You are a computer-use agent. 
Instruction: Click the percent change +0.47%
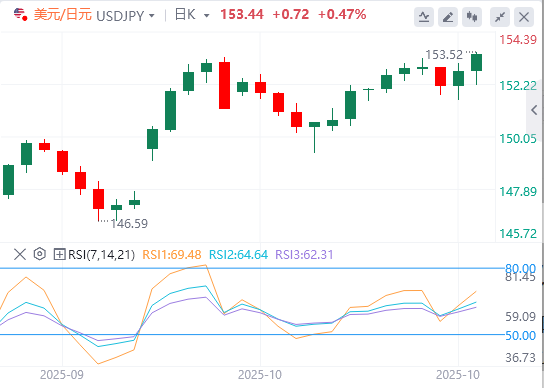point(342,15)
